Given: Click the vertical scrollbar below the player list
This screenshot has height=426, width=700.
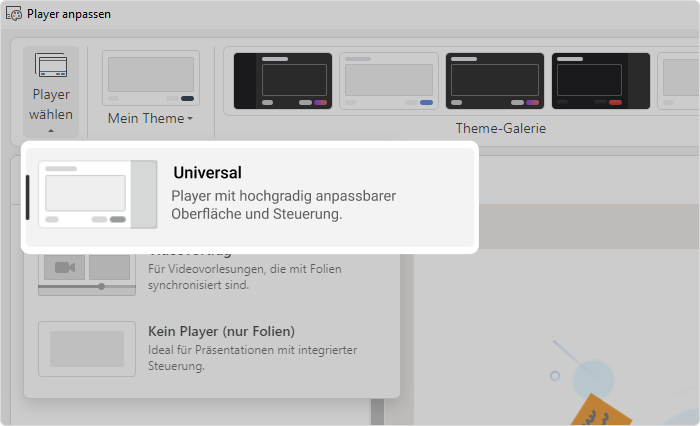Looking at the screenshot, I should point(377,412).
